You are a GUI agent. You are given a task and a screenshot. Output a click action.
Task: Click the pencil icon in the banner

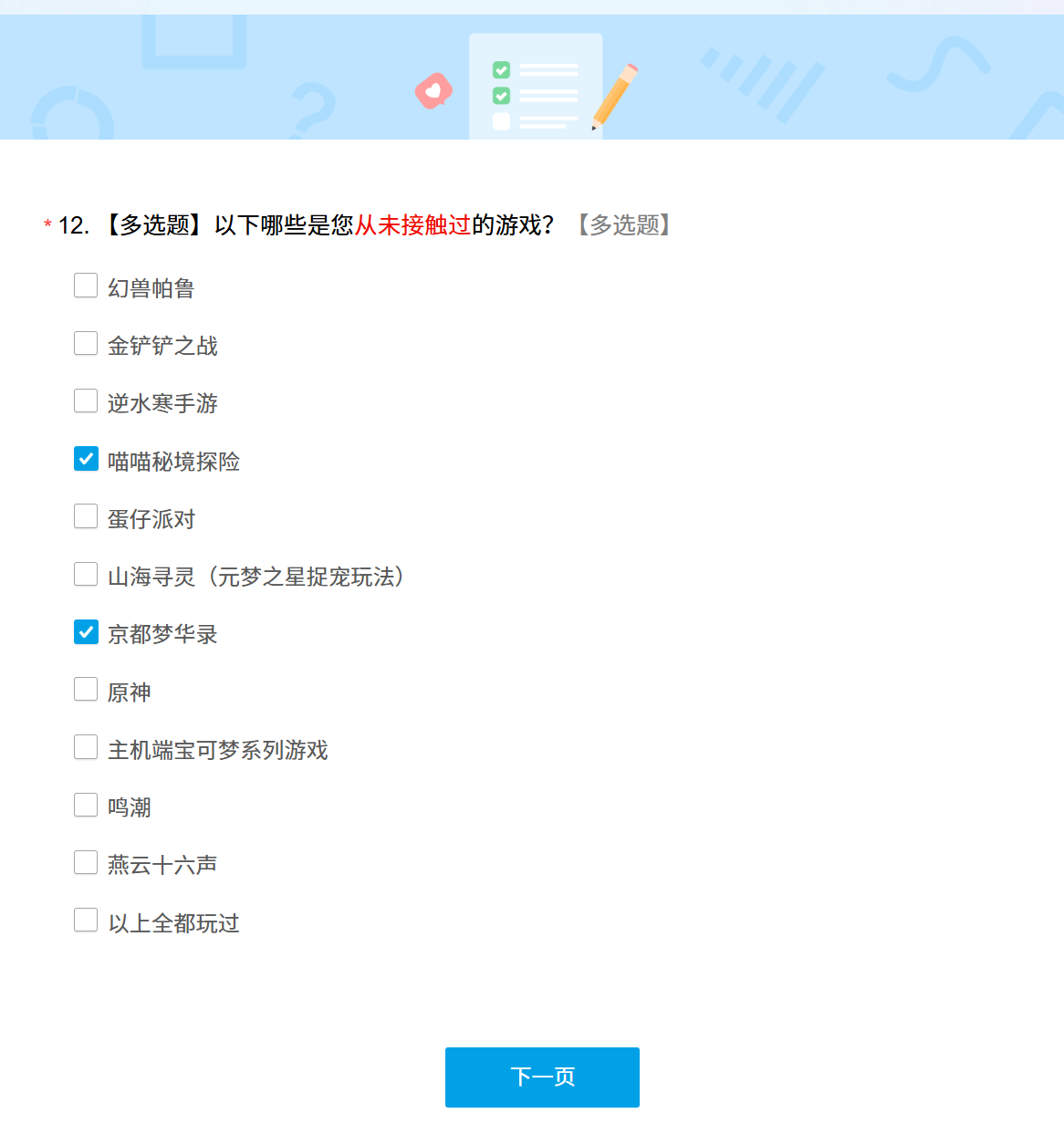(x=614, y=96)
